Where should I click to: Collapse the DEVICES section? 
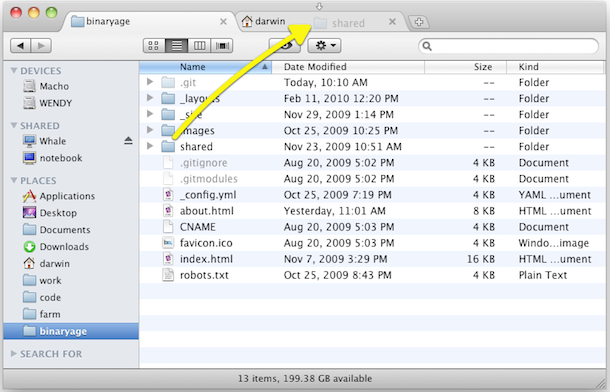point(14,70)
